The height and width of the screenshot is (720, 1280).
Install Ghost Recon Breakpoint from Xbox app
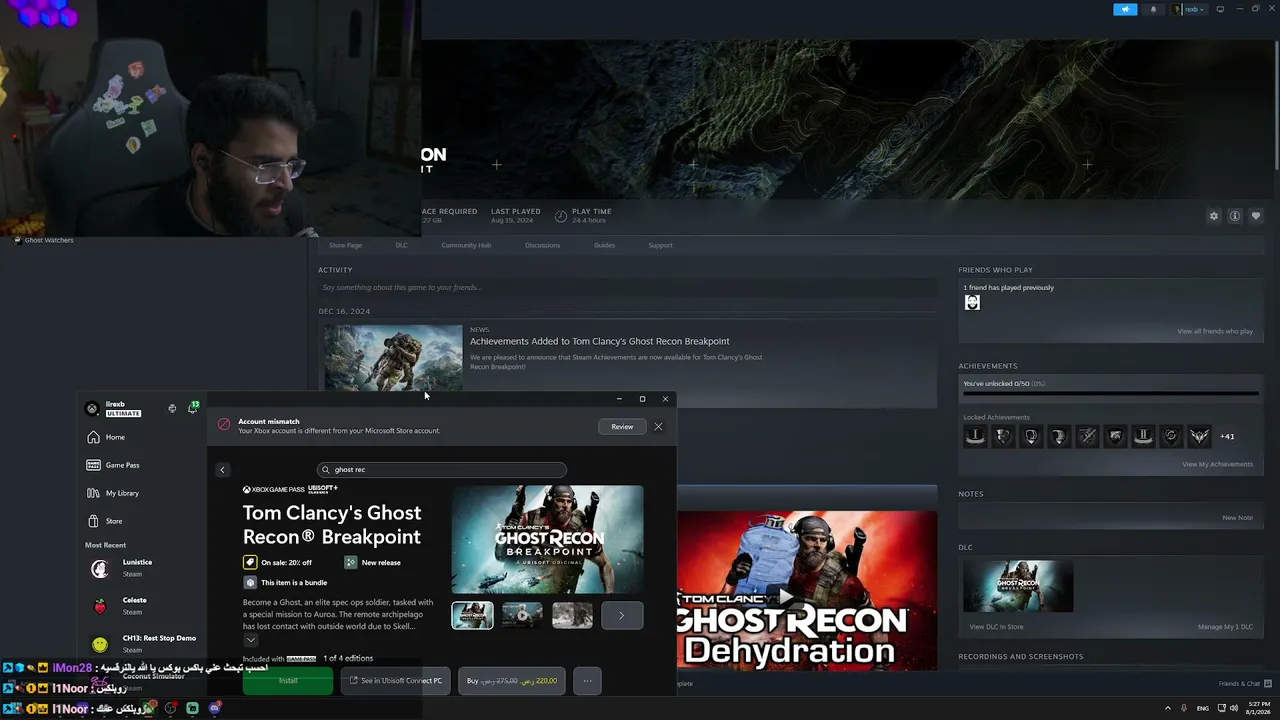(x=288, y=681)
